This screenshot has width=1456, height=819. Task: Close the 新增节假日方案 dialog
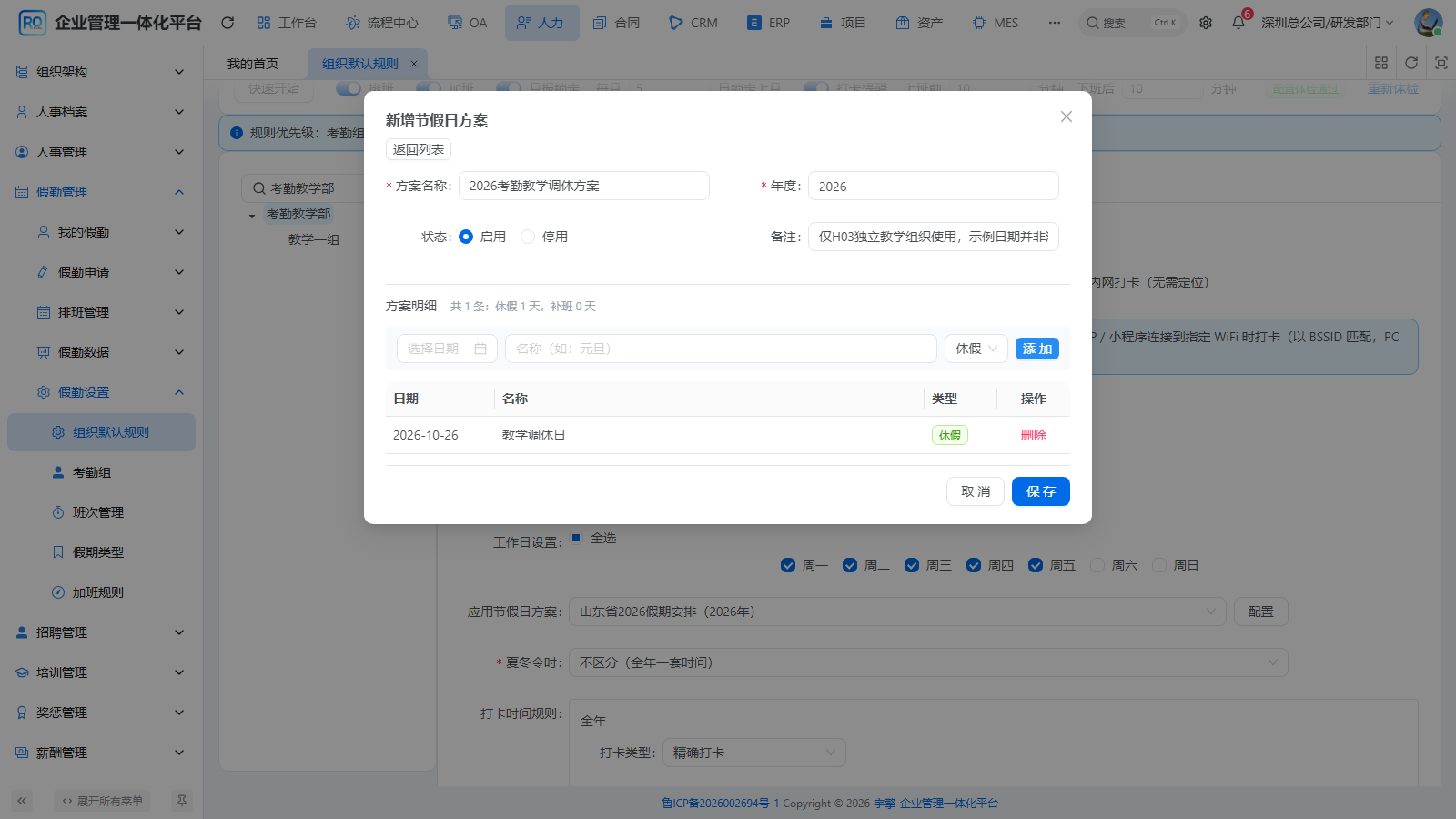coord(1067,116)
